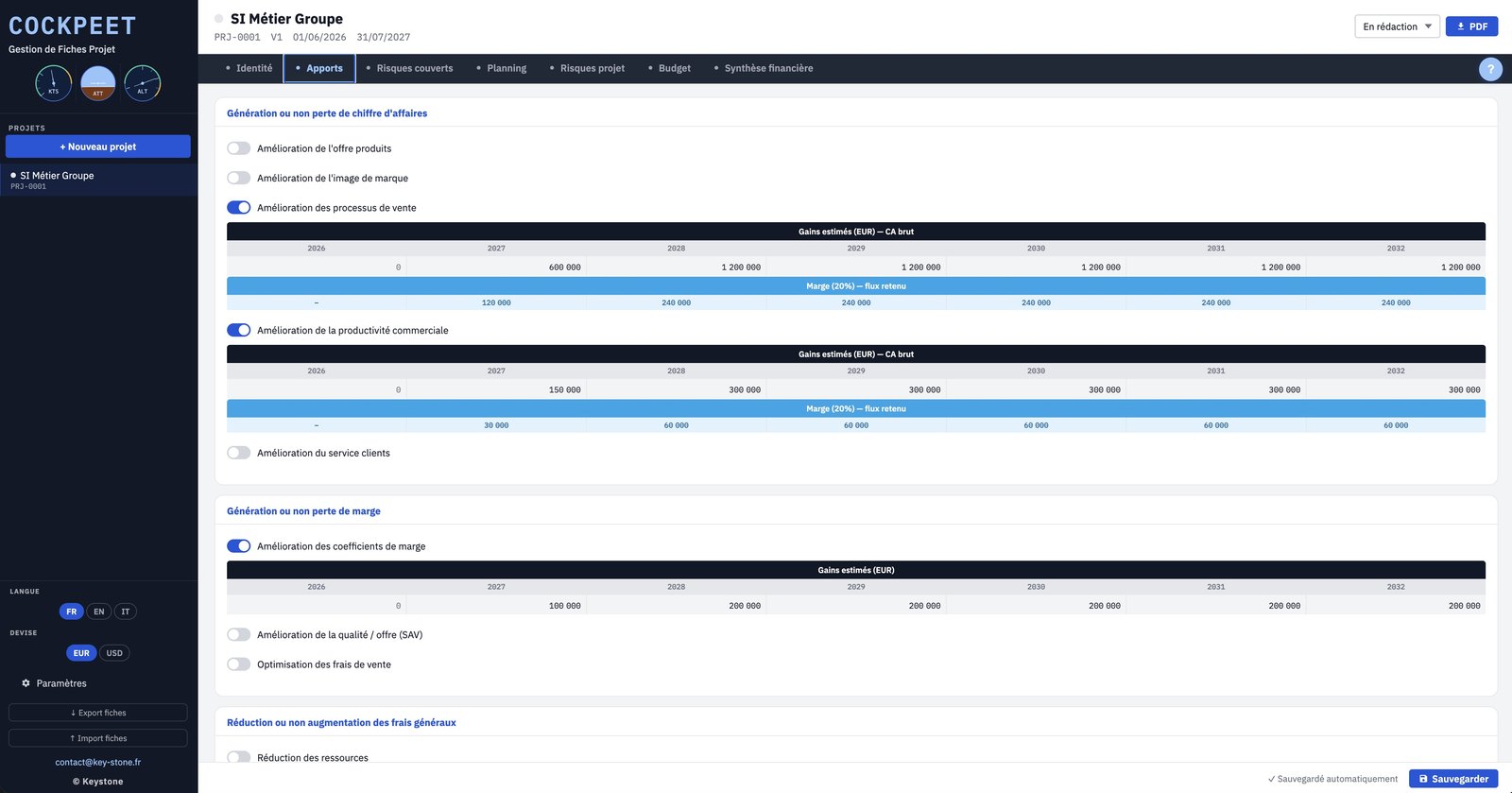Click the Paramètres gear icon
The width and height of the screenshot is (1512, 793).
pyautogui.click(x=26, y=683)
